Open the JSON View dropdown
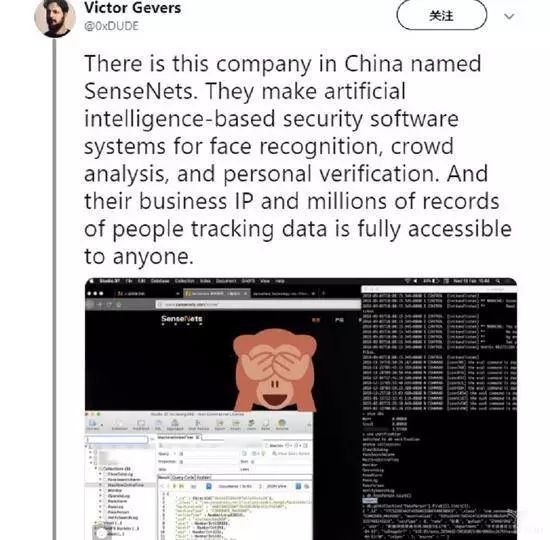 click(279, 486)
